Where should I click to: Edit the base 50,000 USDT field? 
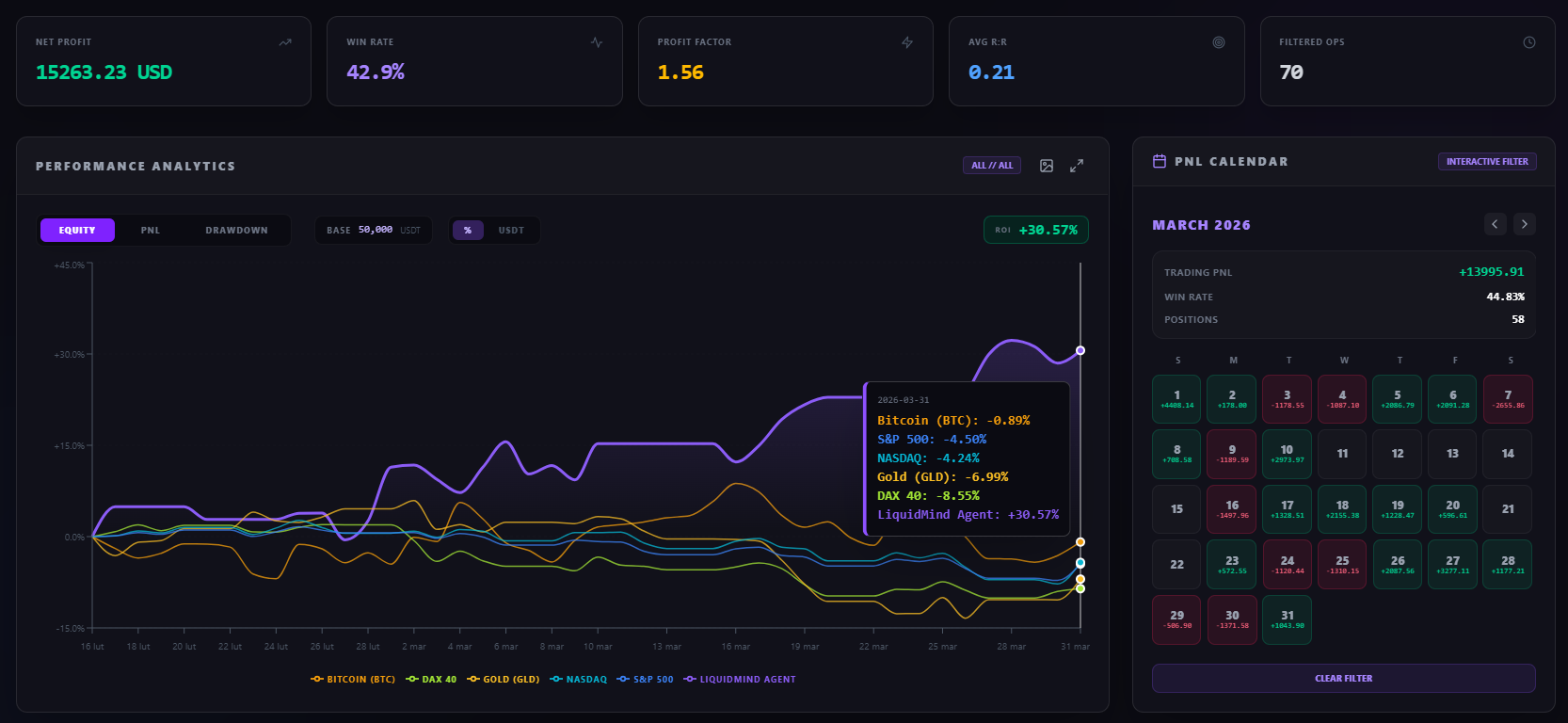(x=374, y=231)
